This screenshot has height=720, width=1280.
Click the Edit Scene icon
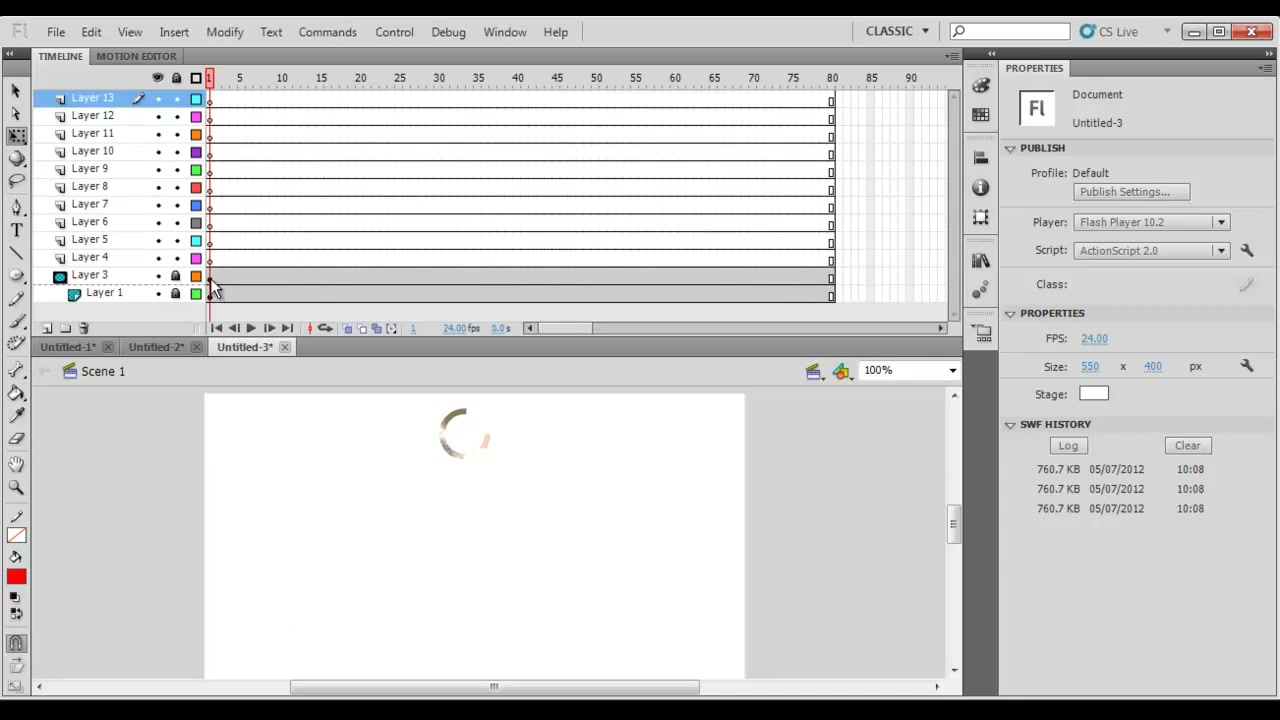point(814,372)
